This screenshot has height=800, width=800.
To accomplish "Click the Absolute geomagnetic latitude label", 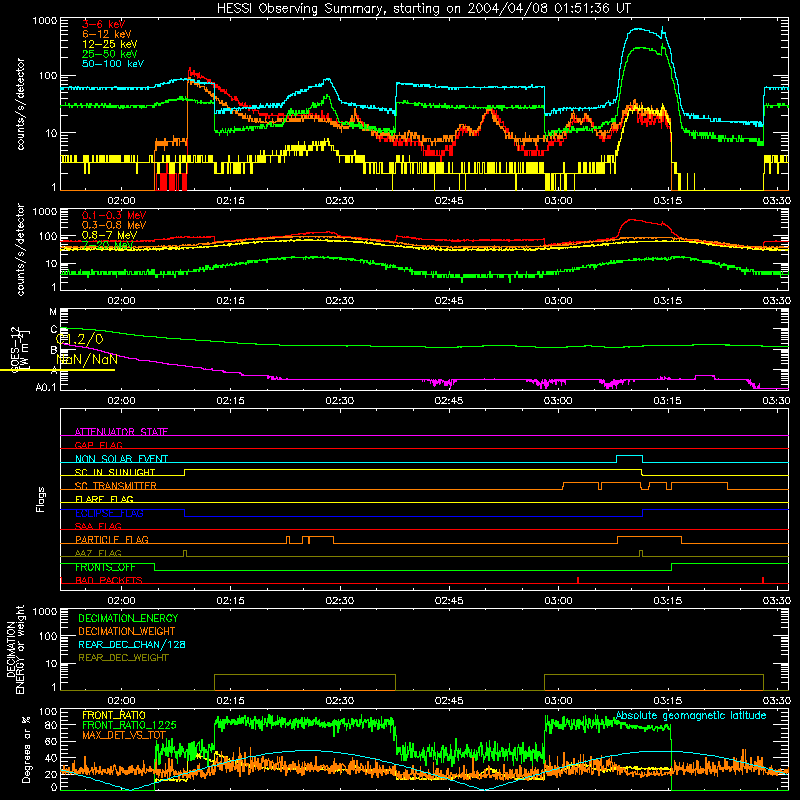I will coord(691,716).
